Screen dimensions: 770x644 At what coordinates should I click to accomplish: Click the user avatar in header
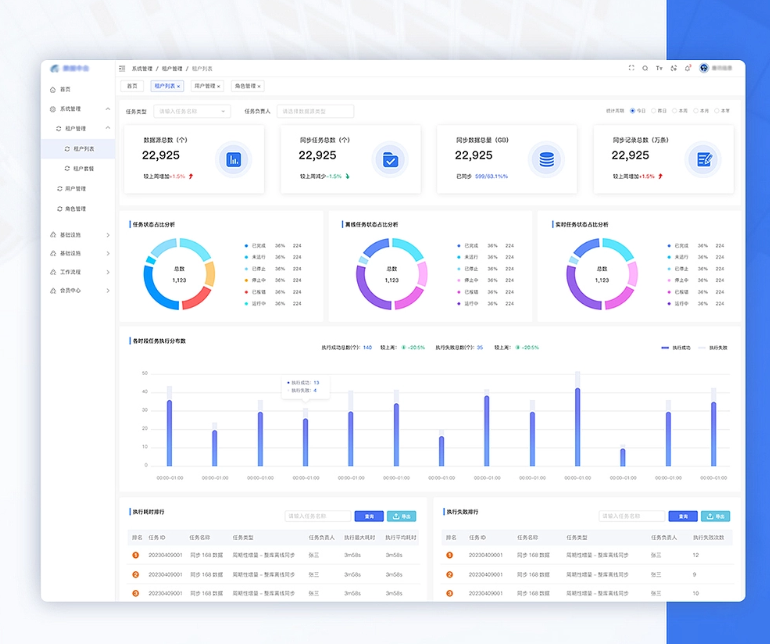coord(704,68)
